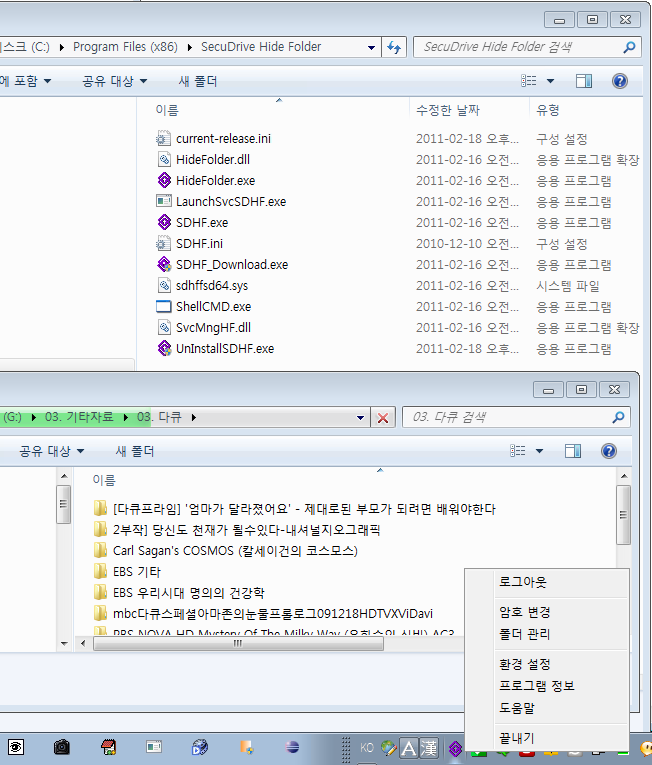
Task: Click the eye icon in the taskbar
Action: tap(16, 747)
